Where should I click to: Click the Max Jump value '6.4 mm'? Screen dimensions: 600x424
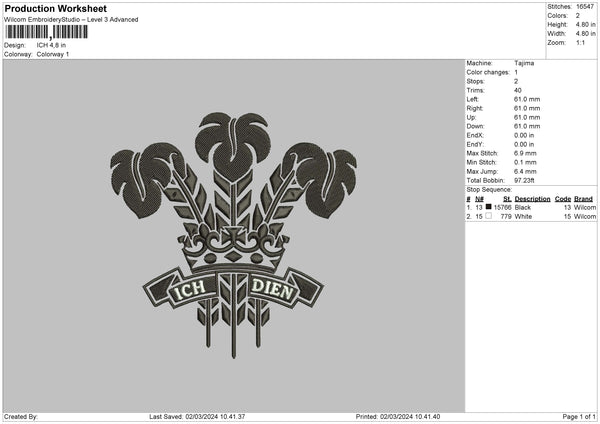(x=525, y=171)
